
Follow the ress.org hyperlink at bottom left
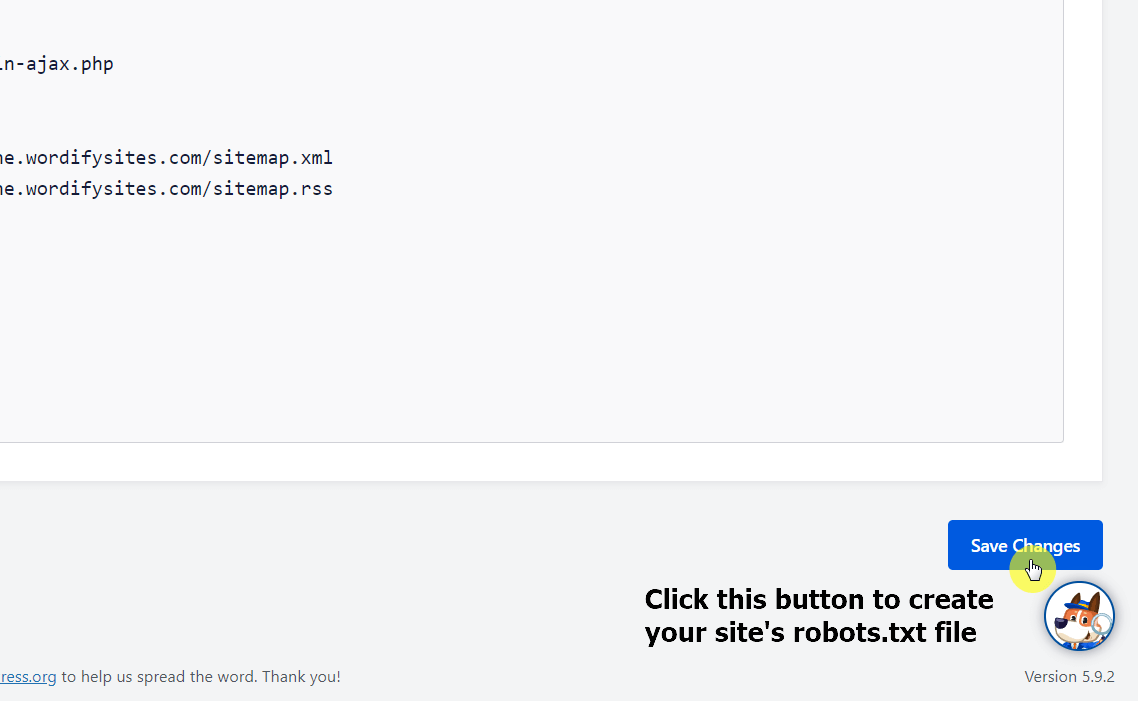(28, 676)
